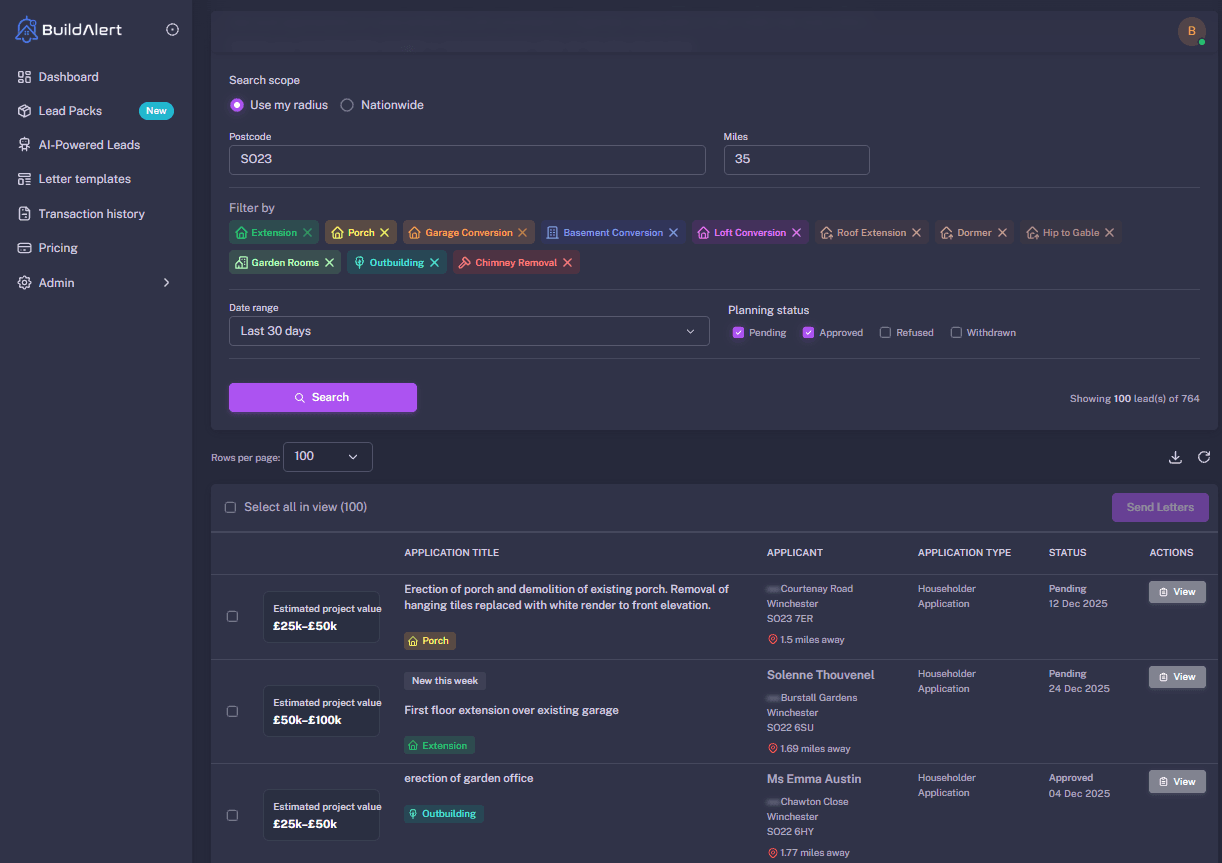The height and width of the screenshot is (863, 1222).
Task: Open Letter templates from the sidebar
Action: coord(84,178)
